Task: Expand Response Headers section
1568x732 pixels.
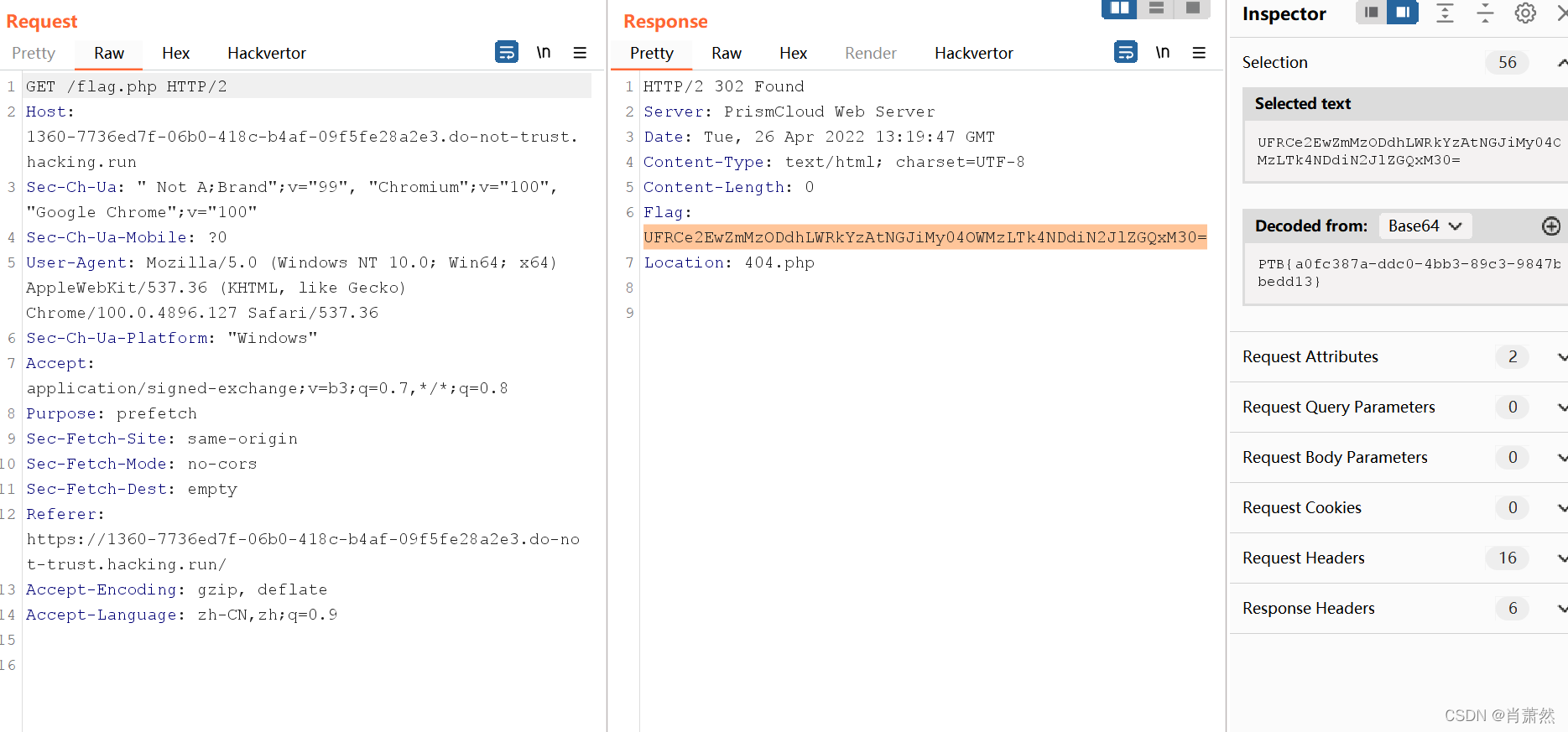Action: click(x=1561, y=609)
